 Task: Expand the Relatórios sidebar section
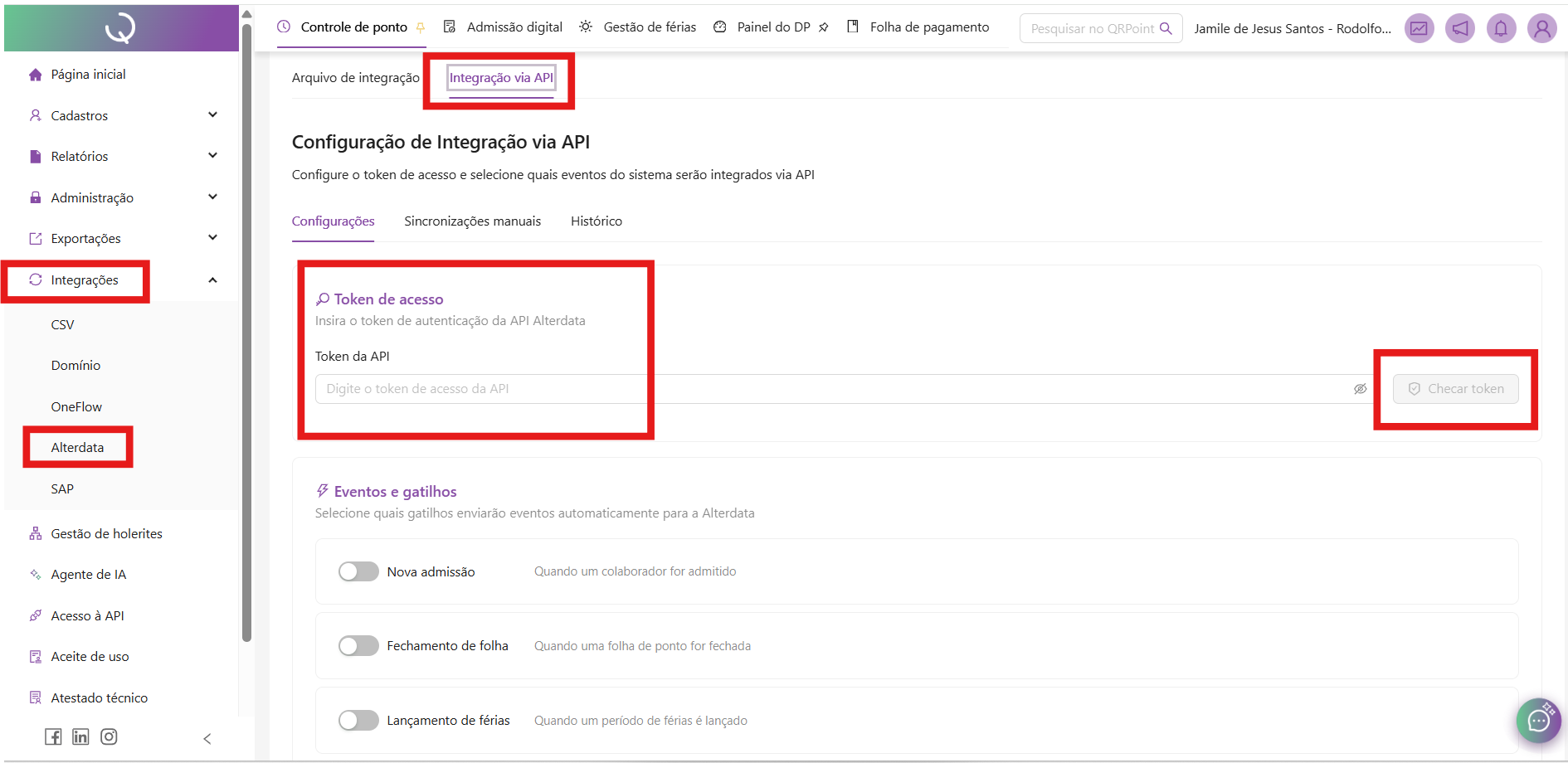(212, 156)
